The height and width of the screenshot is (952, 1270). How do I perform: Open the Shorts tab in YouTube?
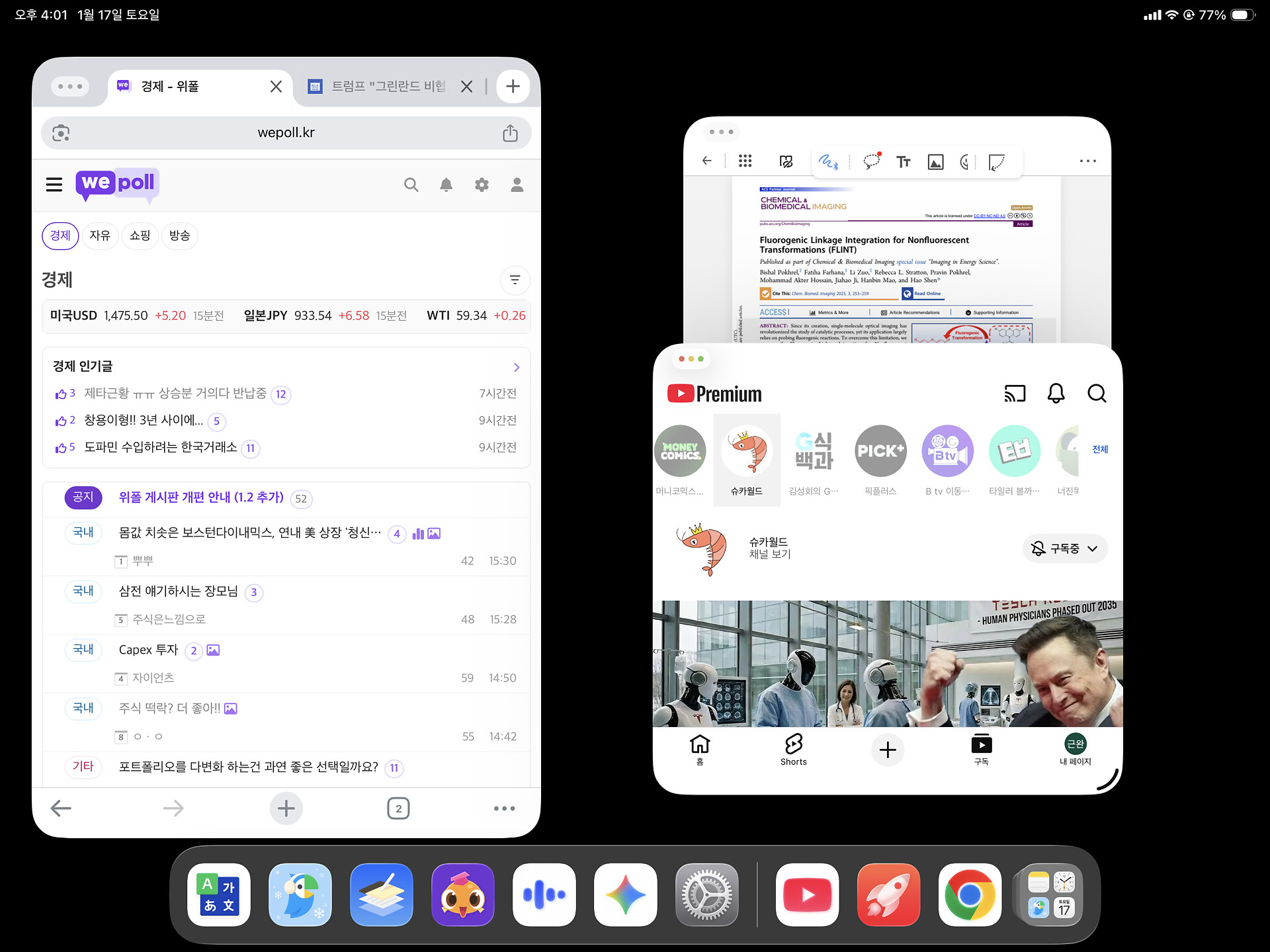[793, 750]
